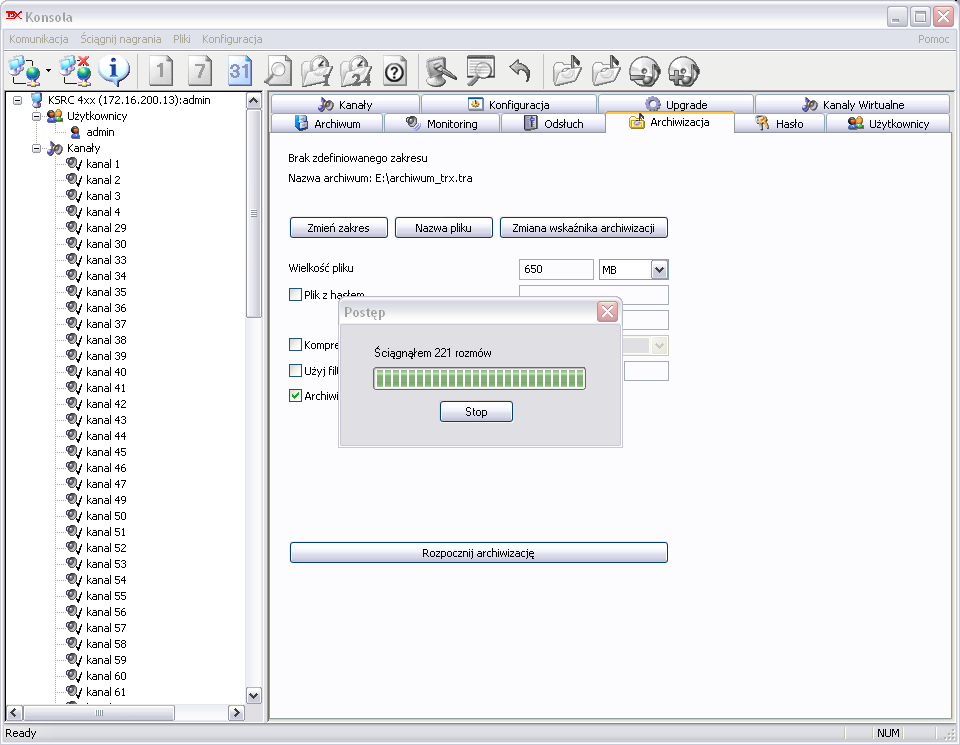Switch to the Monitoring tab

pyautogui.click(x=442, y=124)
